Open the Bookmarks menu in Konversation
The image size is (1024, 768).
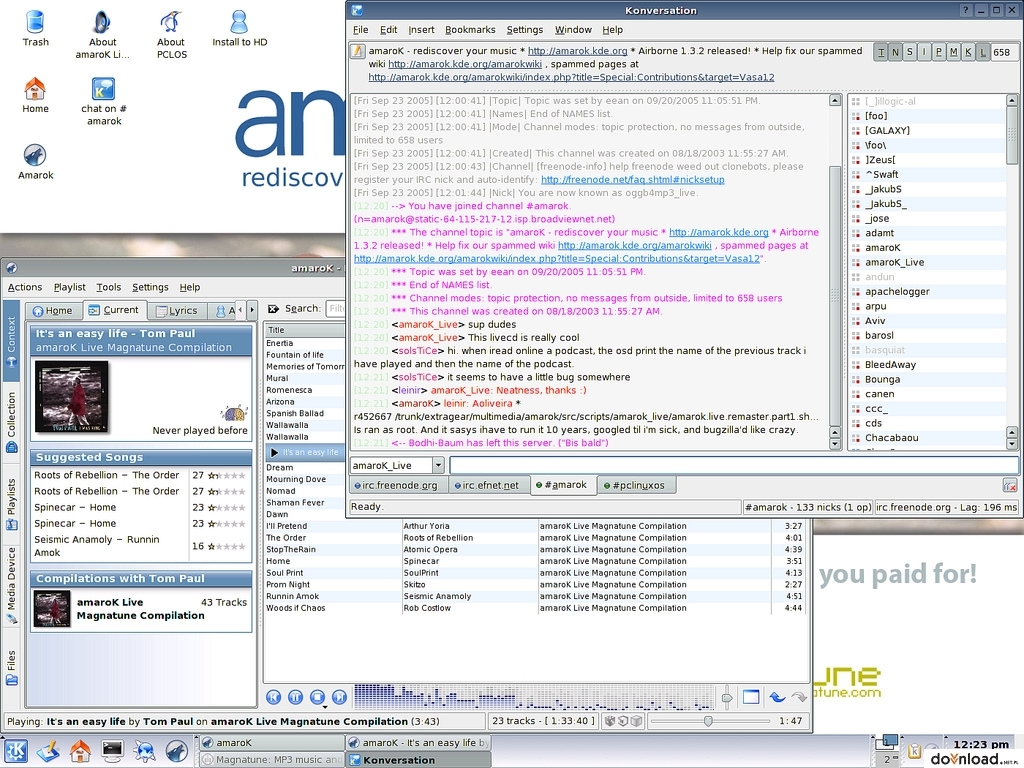coord(470,29)
